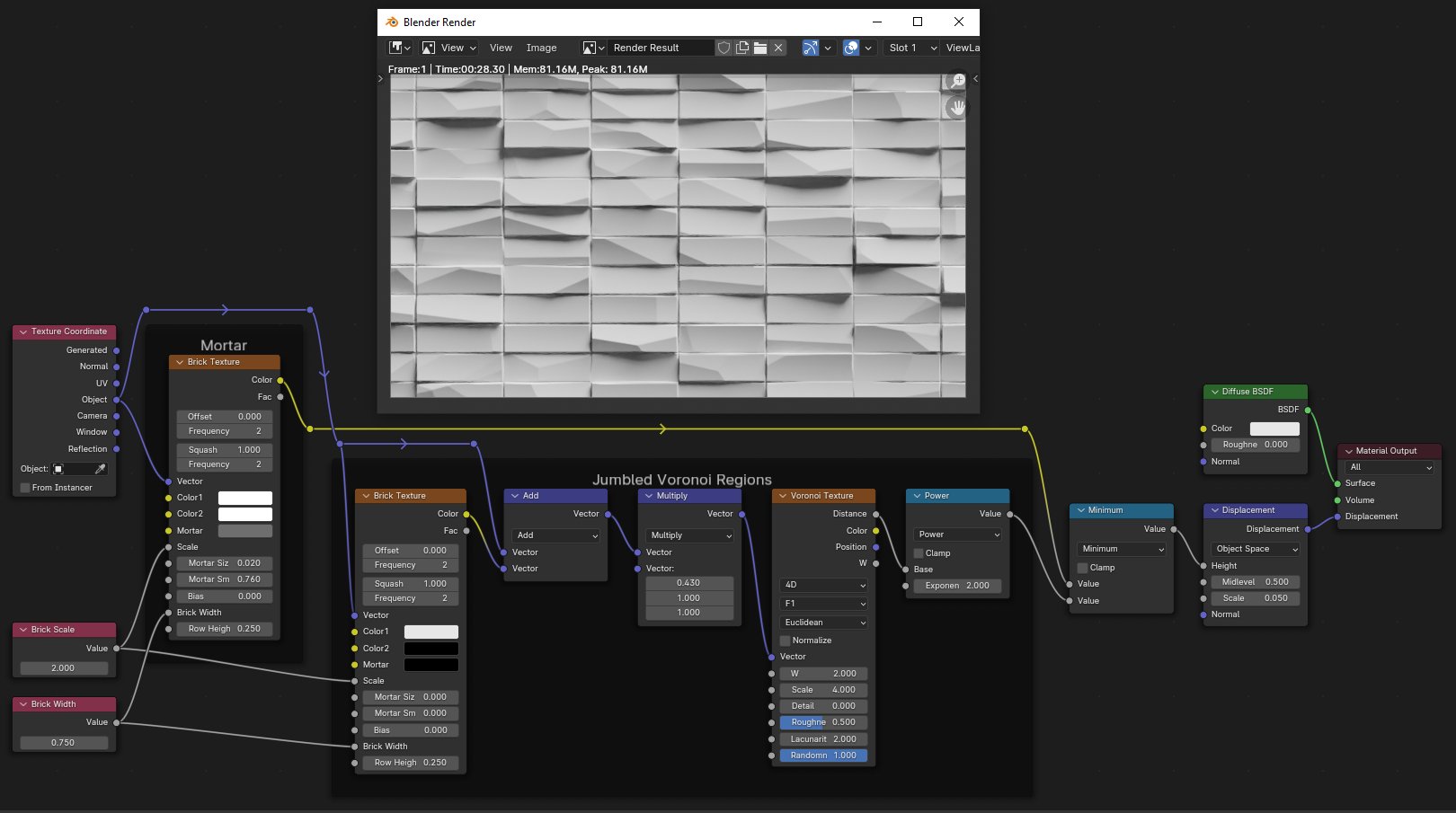Click the Roughness 0.500 slider on Voronoi
This screenshot has width=1456, height=813.
823,722
